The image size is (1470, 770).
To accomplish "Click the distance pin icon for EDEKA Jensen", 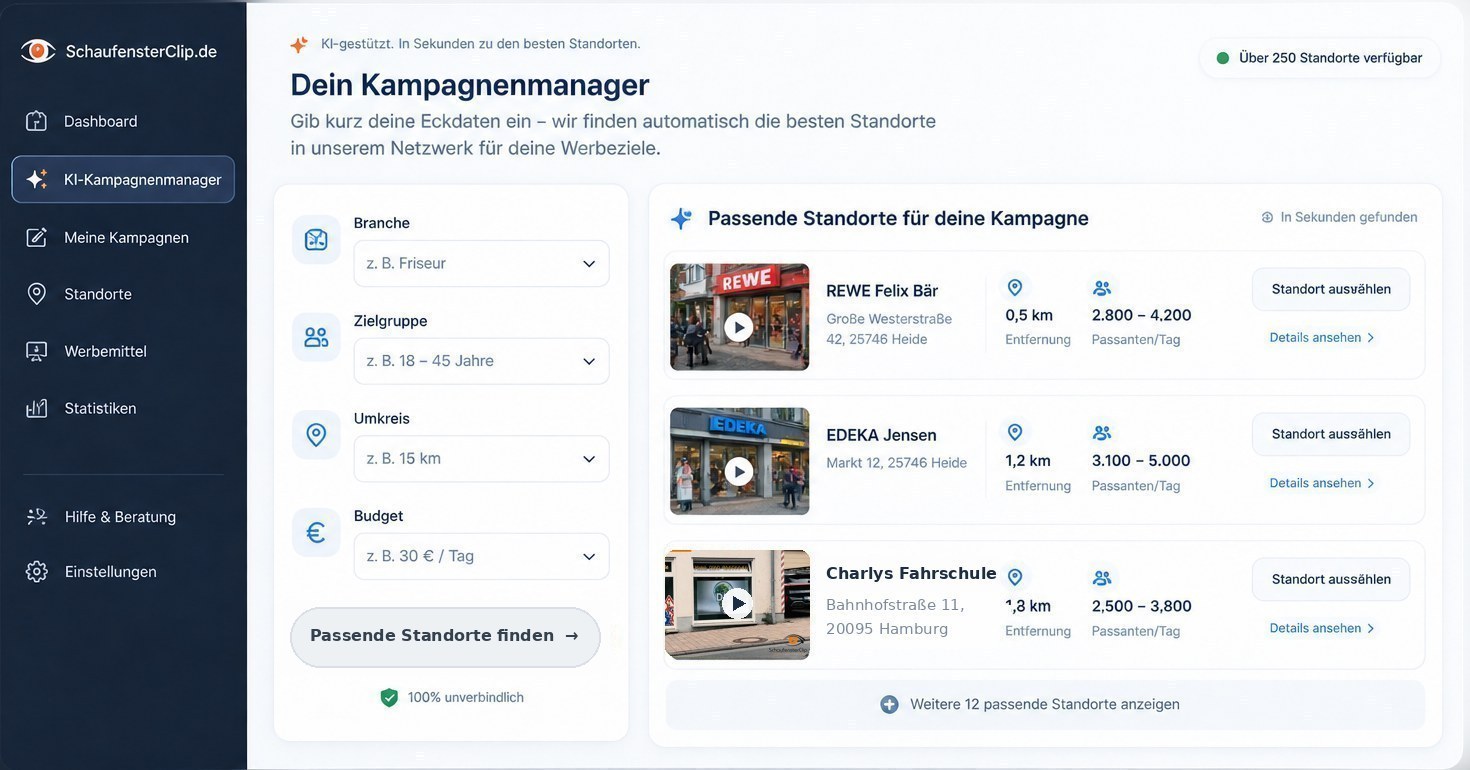I will click(1015, 432).
